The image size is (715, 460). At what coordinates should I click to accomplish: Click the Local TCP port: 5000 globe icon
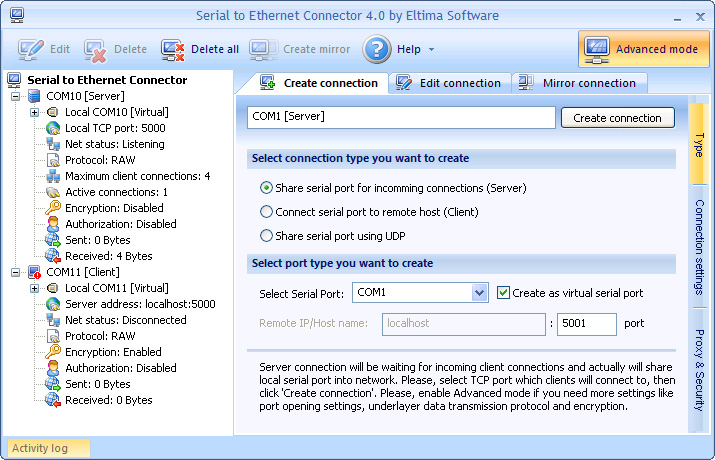[x=53, y=128]
